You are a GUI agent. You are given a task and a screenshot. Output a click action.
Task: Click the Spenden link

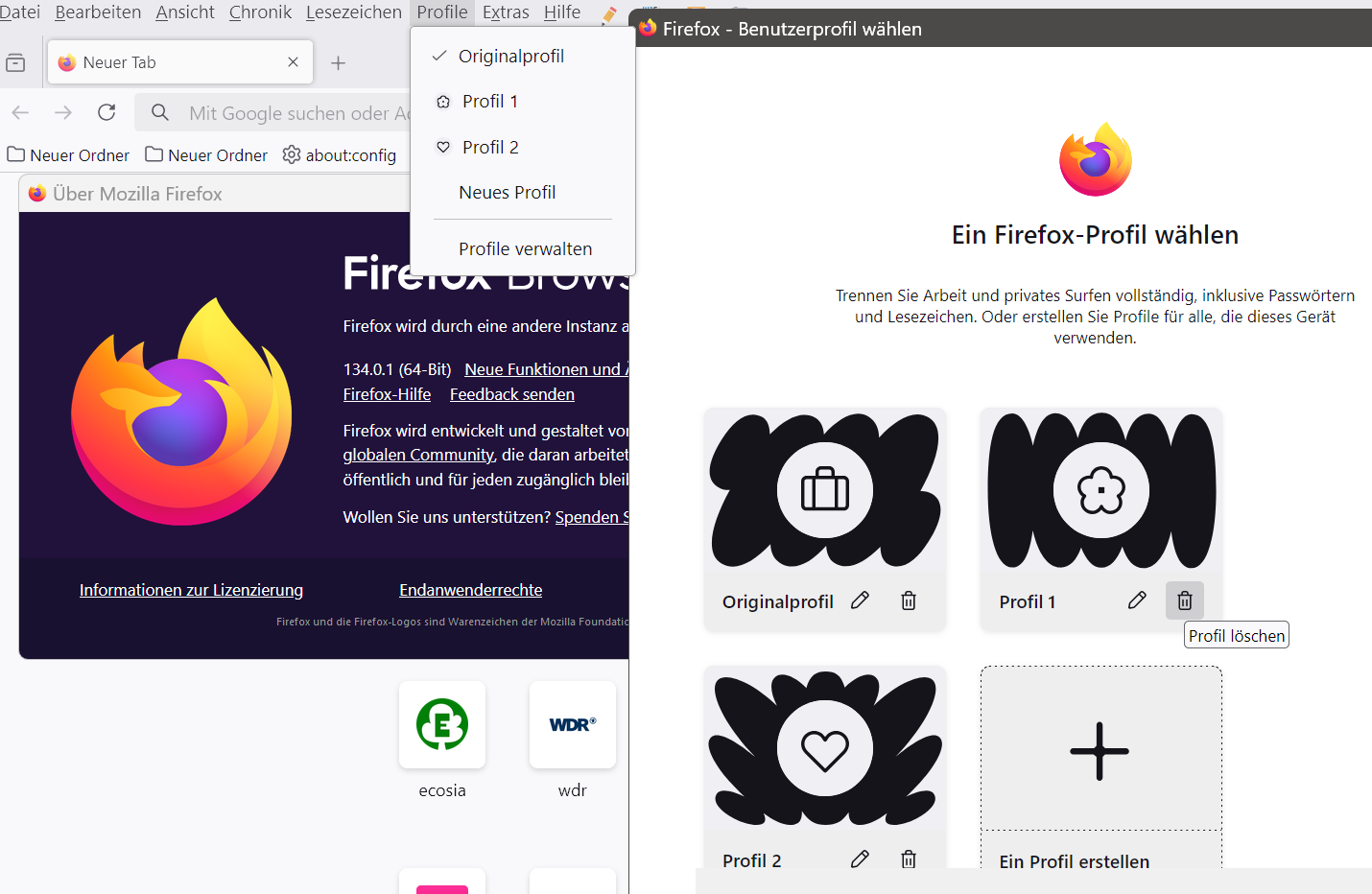[592, 517]
